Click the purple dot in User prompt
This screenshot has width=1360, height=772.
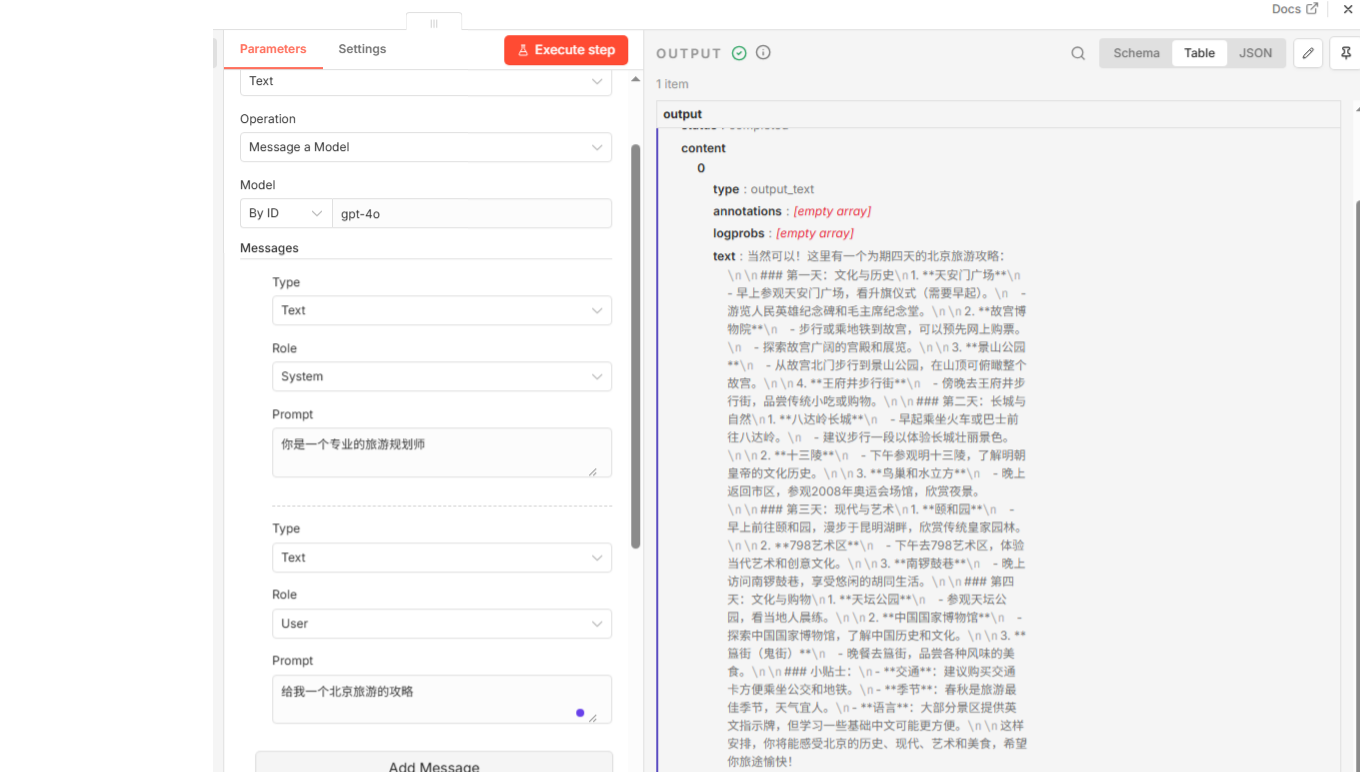pos(580,713)
